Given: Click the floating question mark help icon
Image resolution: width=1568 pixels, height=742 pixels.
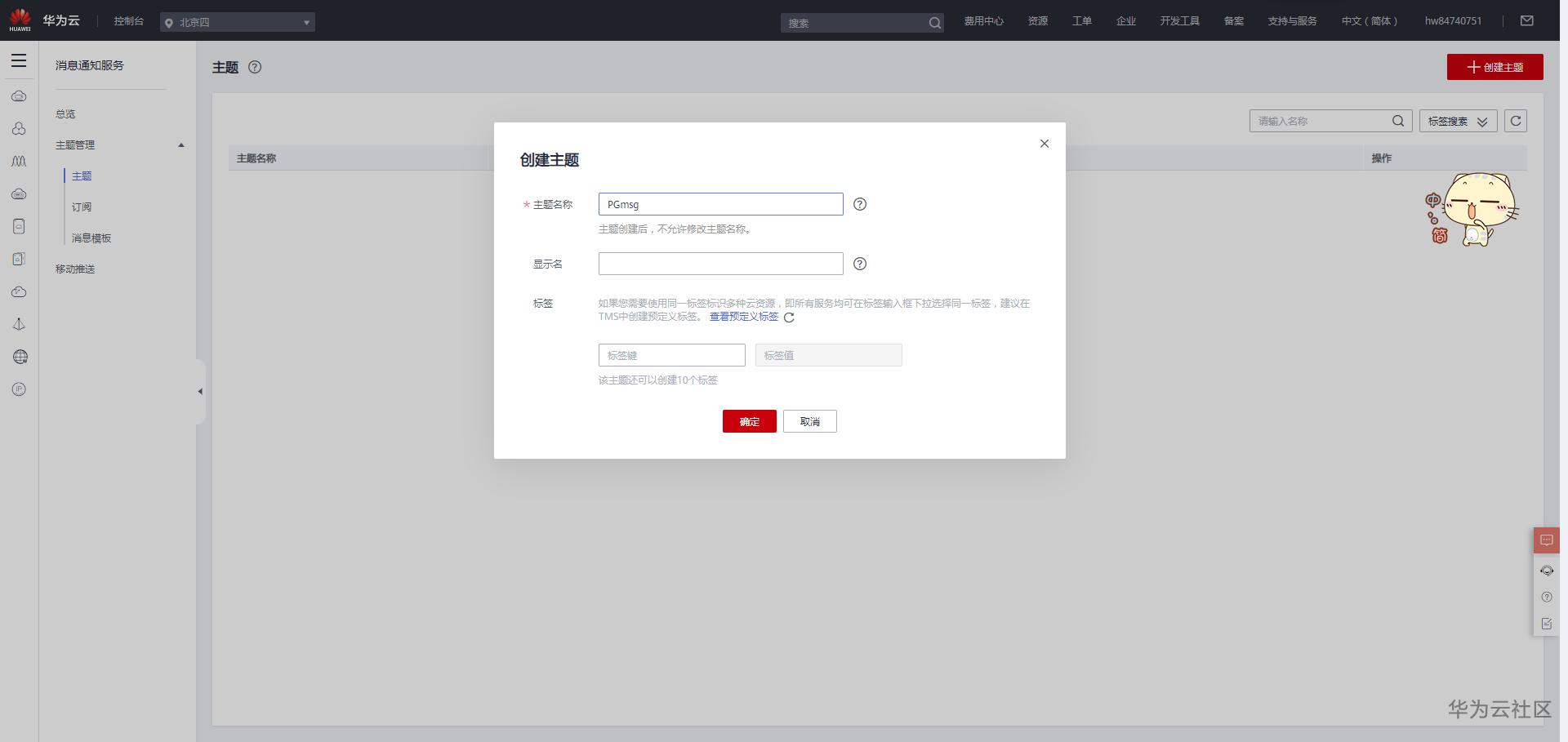Looking at the screenshot, I should coord(1547,597).
